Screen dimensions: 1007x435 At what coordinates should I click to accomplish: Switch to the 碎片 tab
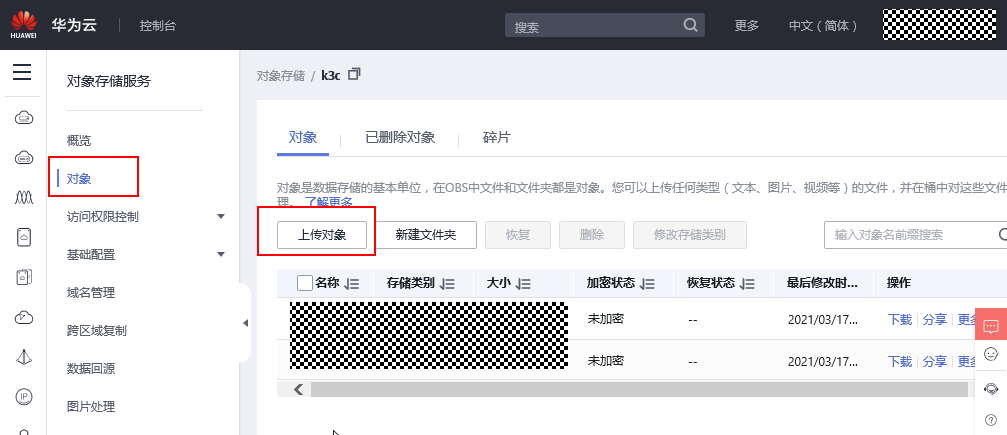click(x=496, y=138)
